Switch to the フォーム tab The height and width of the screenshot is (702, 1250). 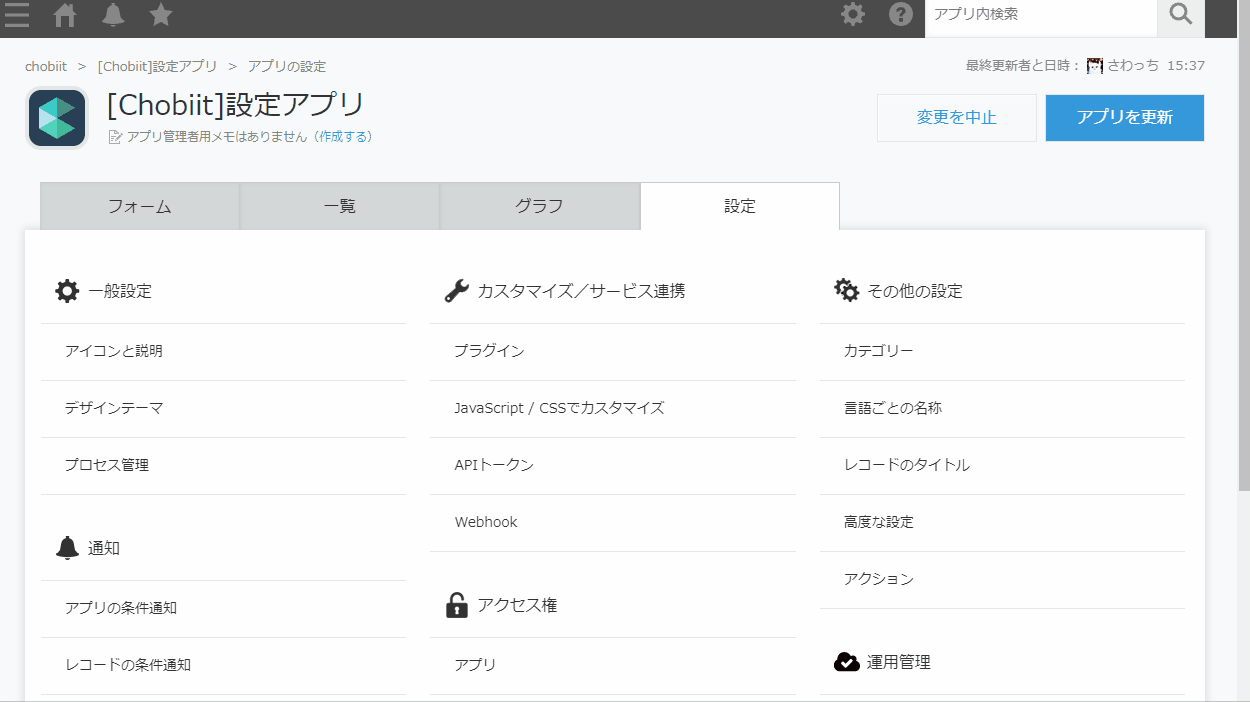point(140,206)
